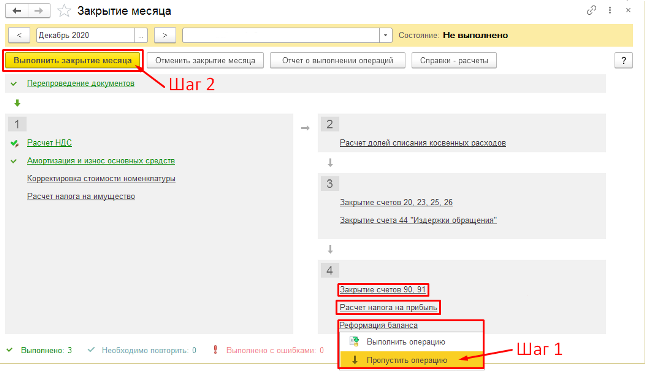651x373 pixels.
Task: Click the checkmark icon beside Расчет НДС
Action: (15, 143)
